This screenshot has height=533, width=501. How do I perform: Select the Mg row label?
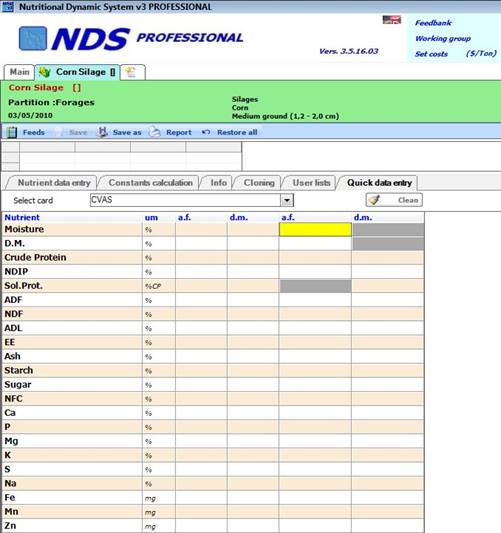[x=11, y=441]
